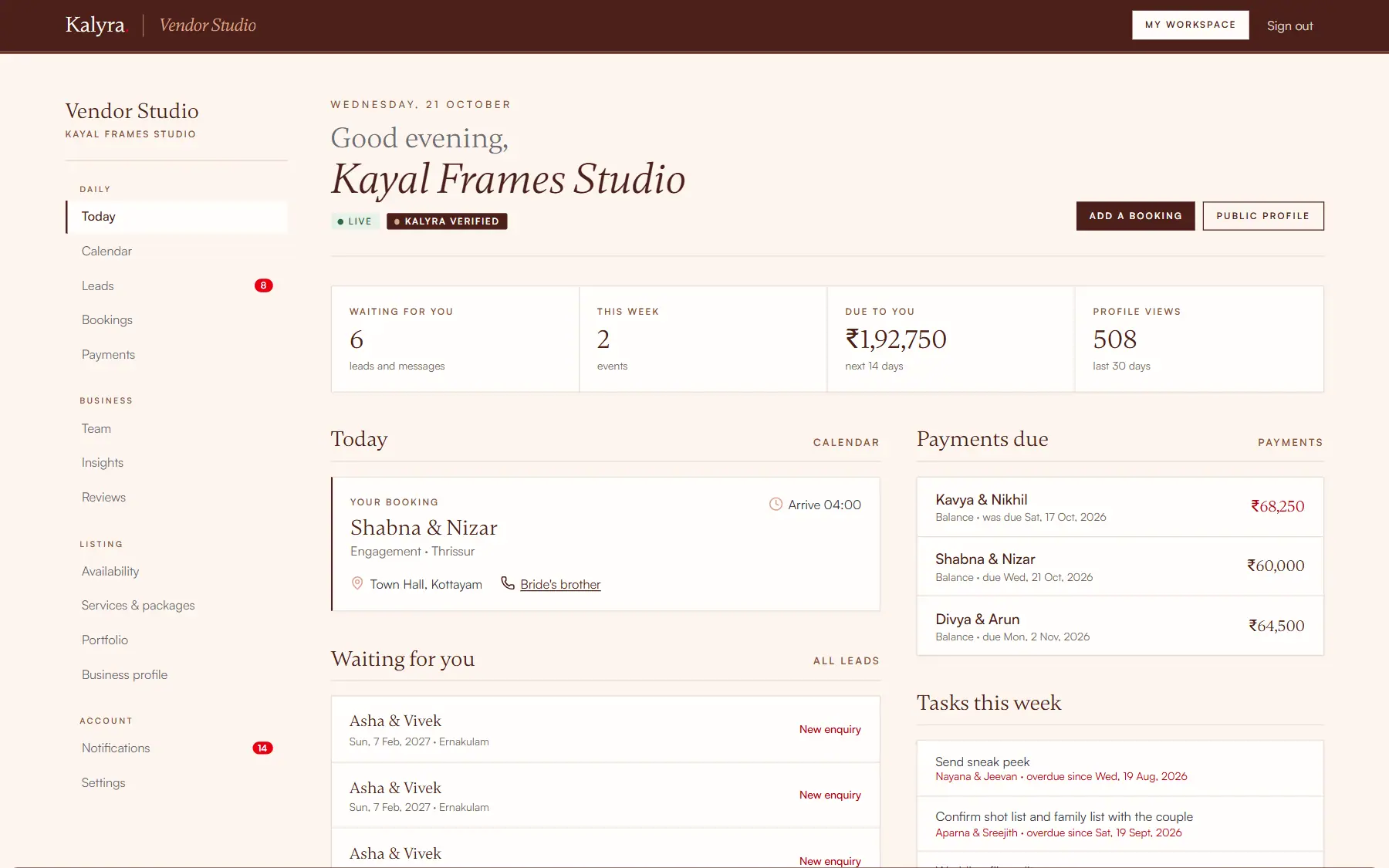
Task: Open the Calendar link above today's booking
Action: (846, 442)
